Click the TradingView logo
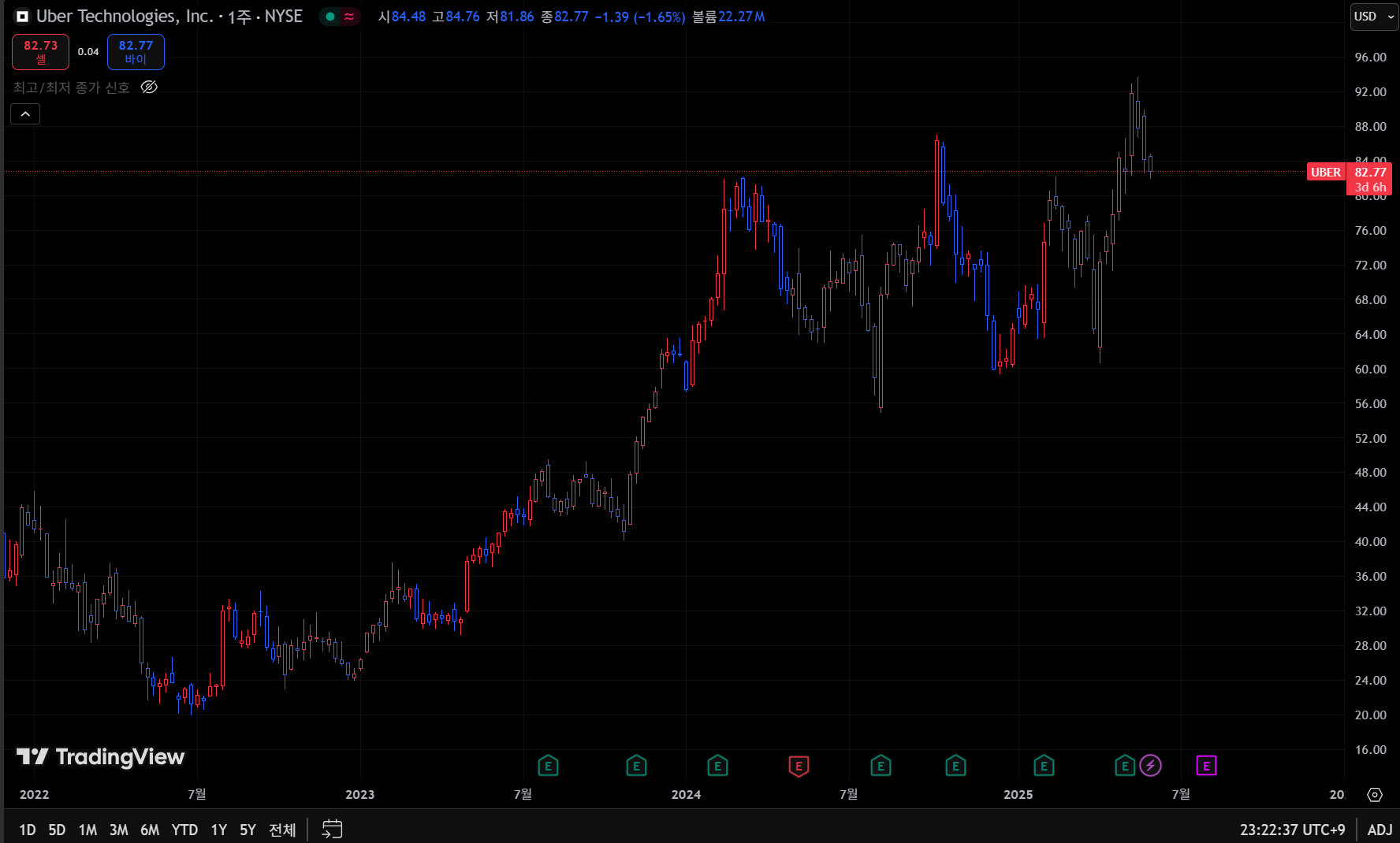Screen dimensions: 1400x843 [x=100, y=757]
